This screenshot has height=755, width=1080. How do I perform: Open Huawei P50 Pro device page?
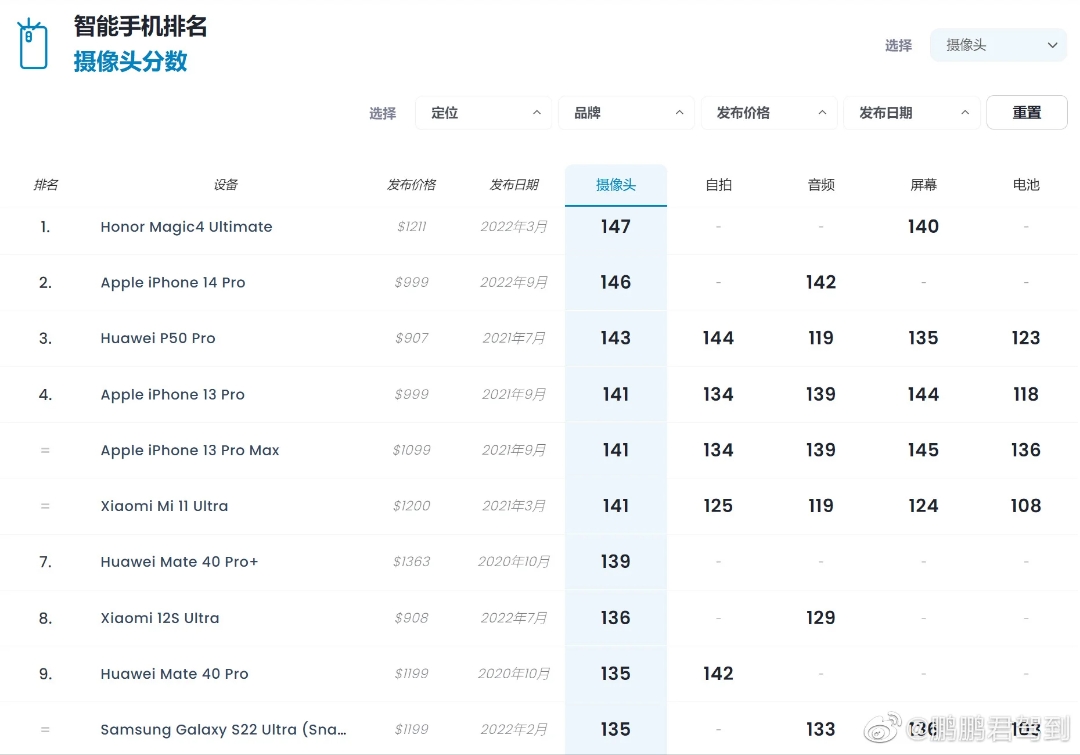pos(158,339)
